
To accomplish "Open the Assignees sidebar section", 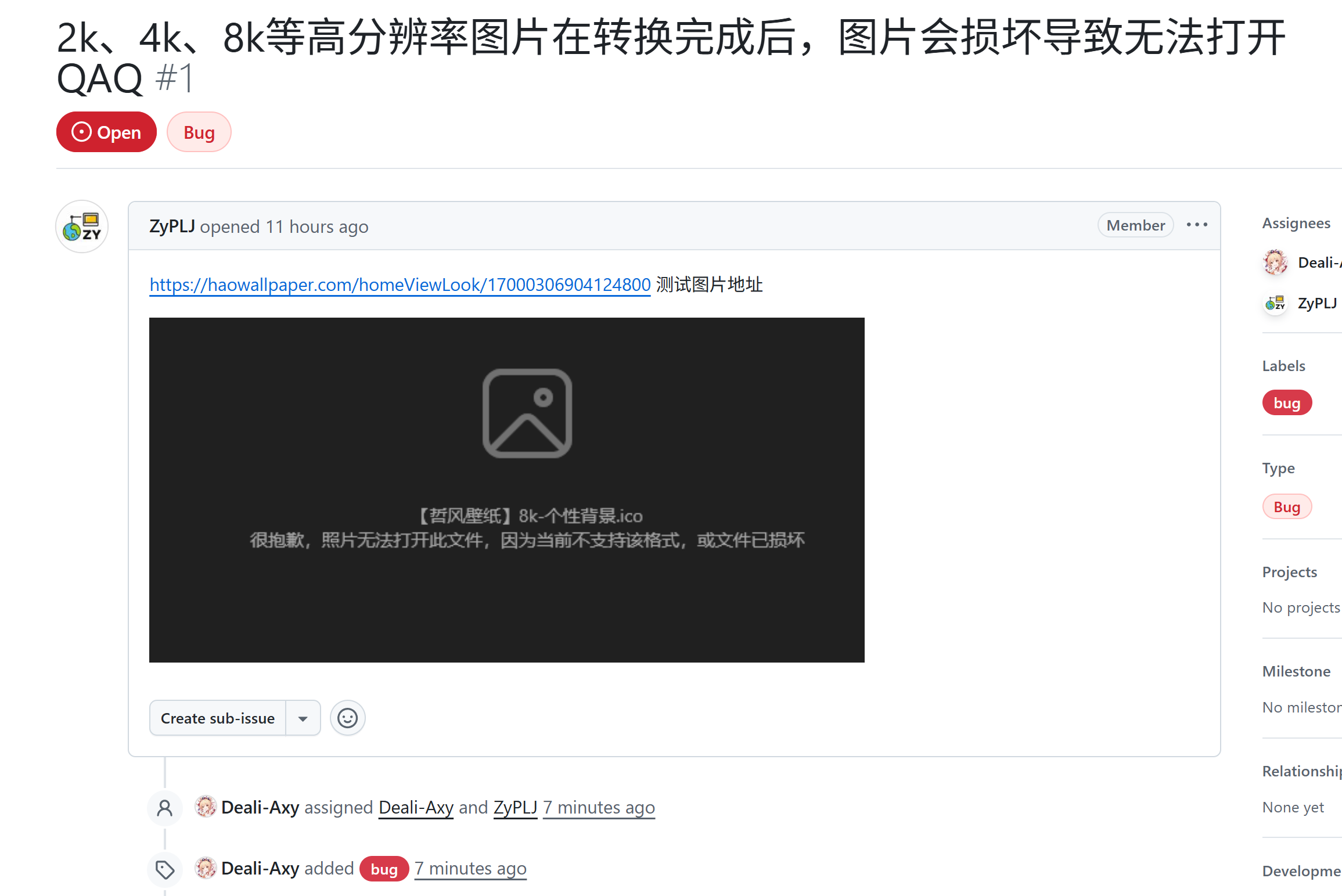I will [1296, 224].
